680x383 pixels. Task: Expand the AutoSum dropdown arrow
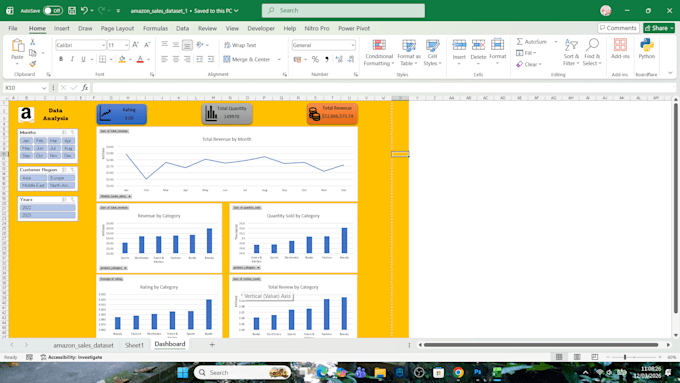click(556, 42)
